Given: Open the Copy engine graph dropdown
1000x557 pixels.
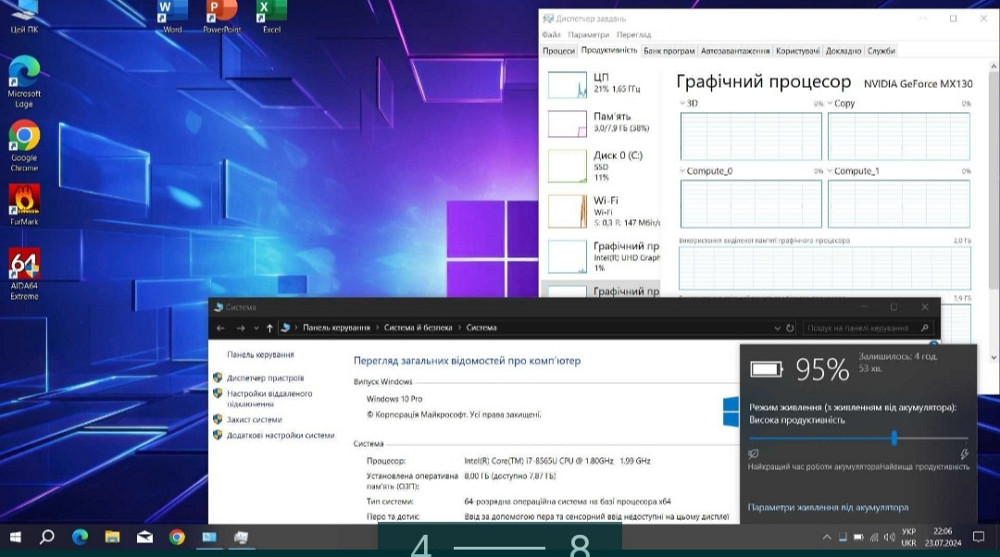Looking at the screenshot, I should point(830,104).
